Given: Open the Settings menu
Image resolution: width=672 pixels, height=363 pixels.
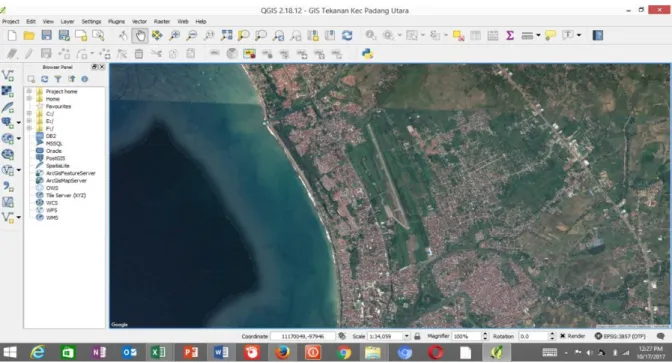Looking at the screenshot, I should coord(91,21).
